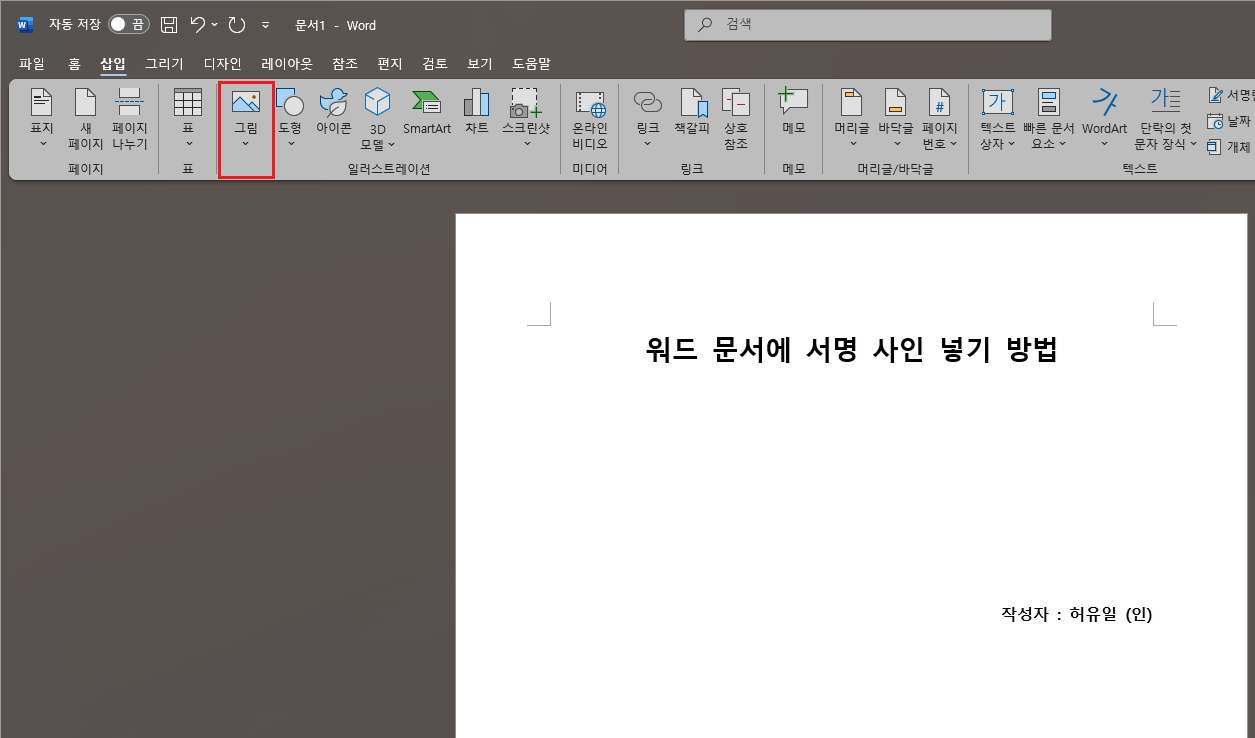Switch to the 디자인 ribbon tab
Screen dimensions: 1255x738
click(x=221, y=63)
